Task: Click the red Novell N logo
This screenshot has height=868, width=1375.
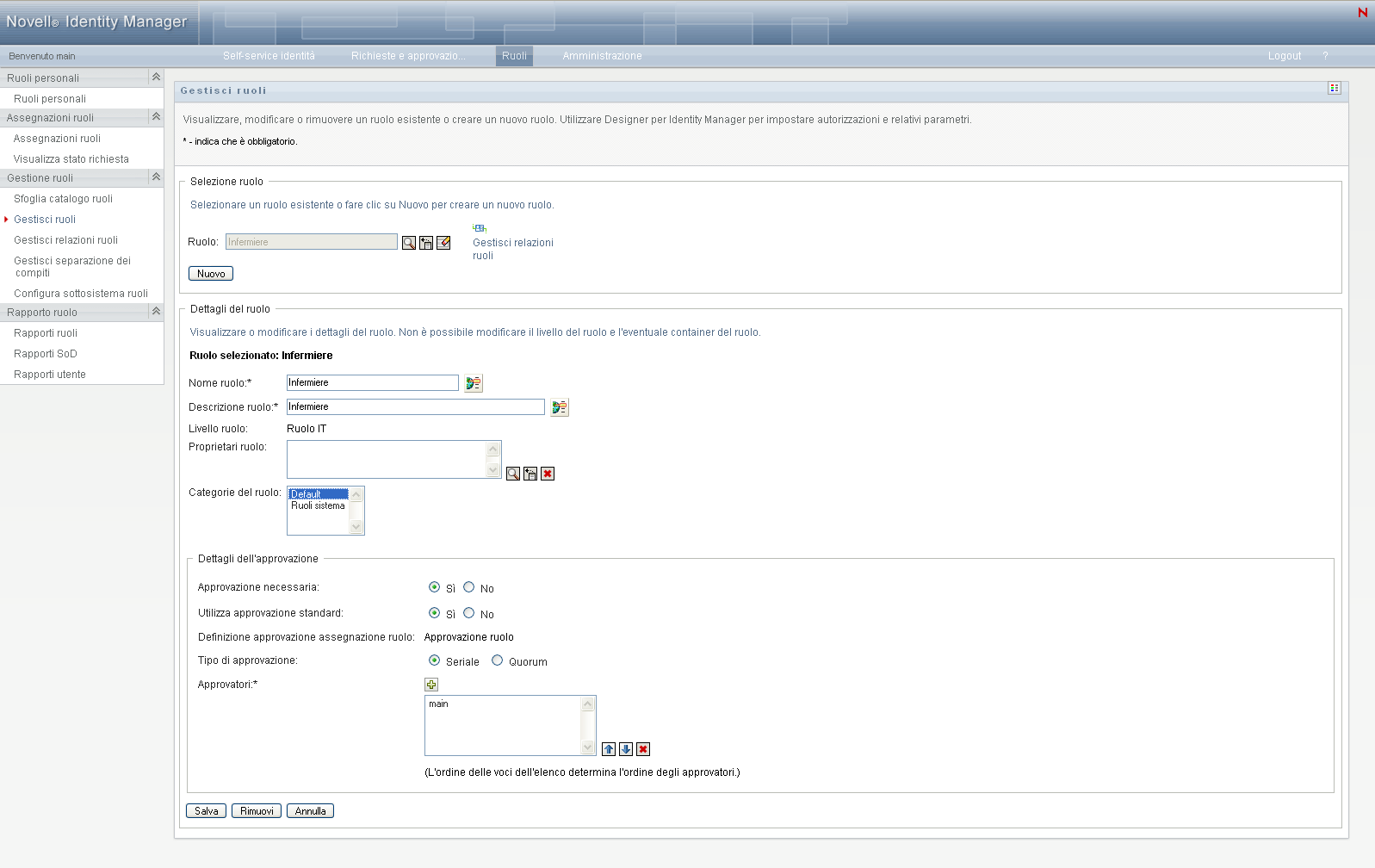Action: [1363, 12]
